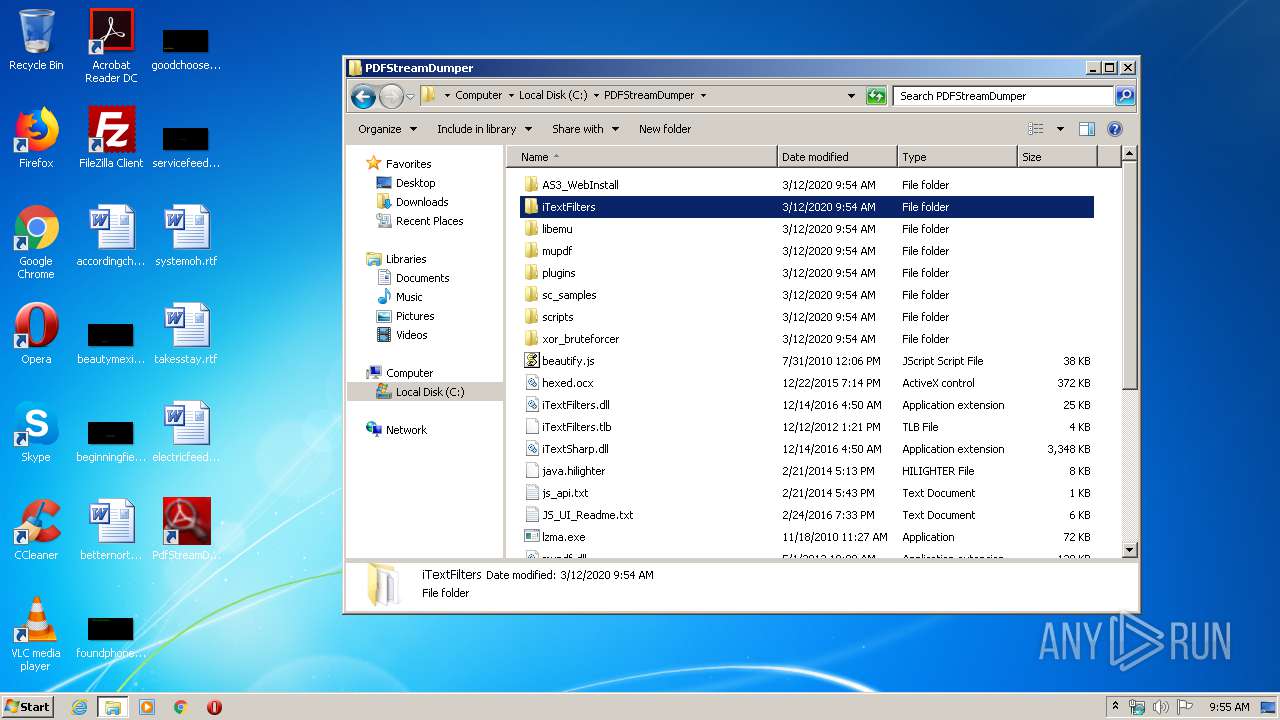Toggle the preview pane icon

pos(1087,129)
